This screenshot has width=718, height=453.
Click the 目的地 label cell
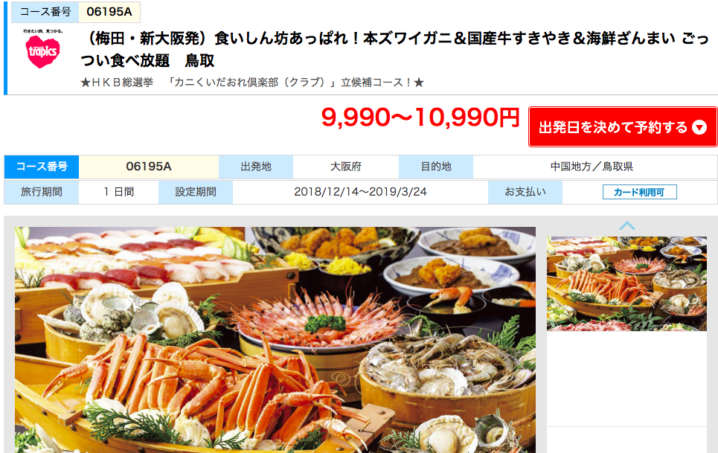pos(436,167)
